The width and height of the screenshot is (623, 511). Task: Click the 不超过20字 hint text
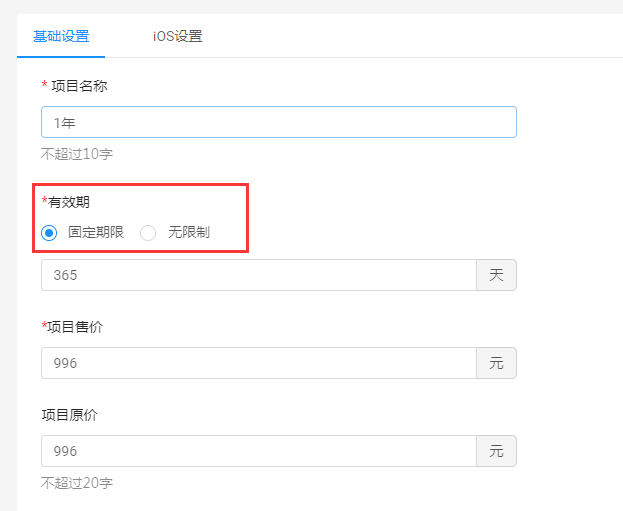tap(77, 483)
